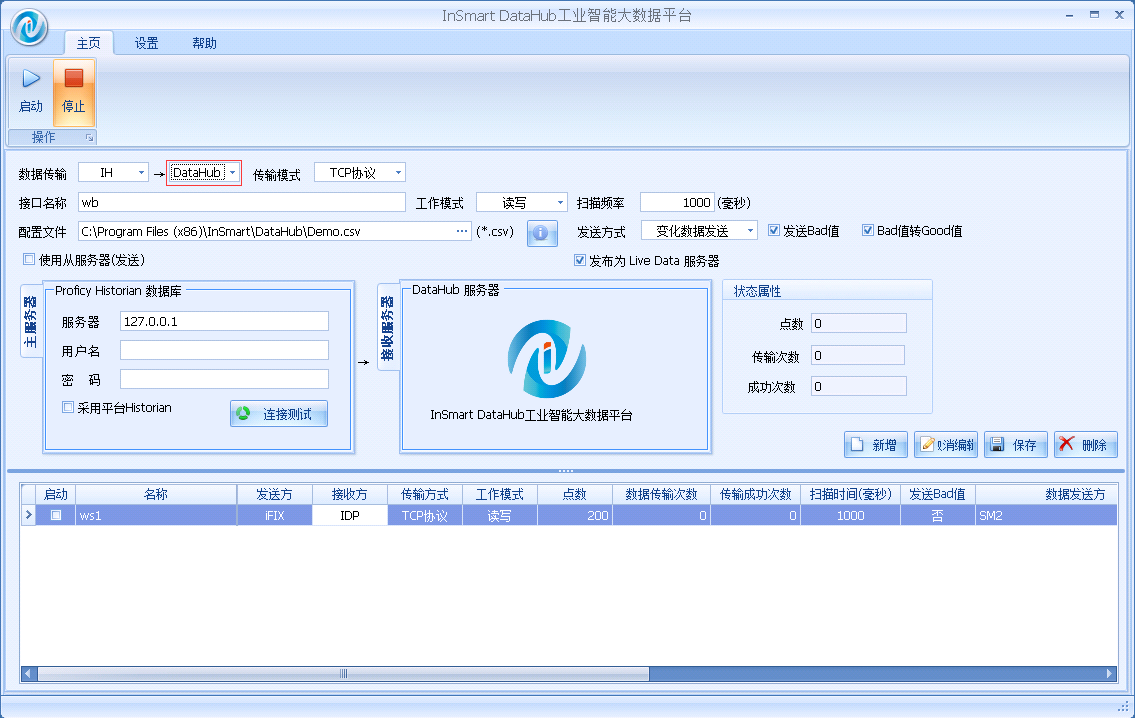Click the 新增 new button
1135x718 pixels.
click(875, 444)
